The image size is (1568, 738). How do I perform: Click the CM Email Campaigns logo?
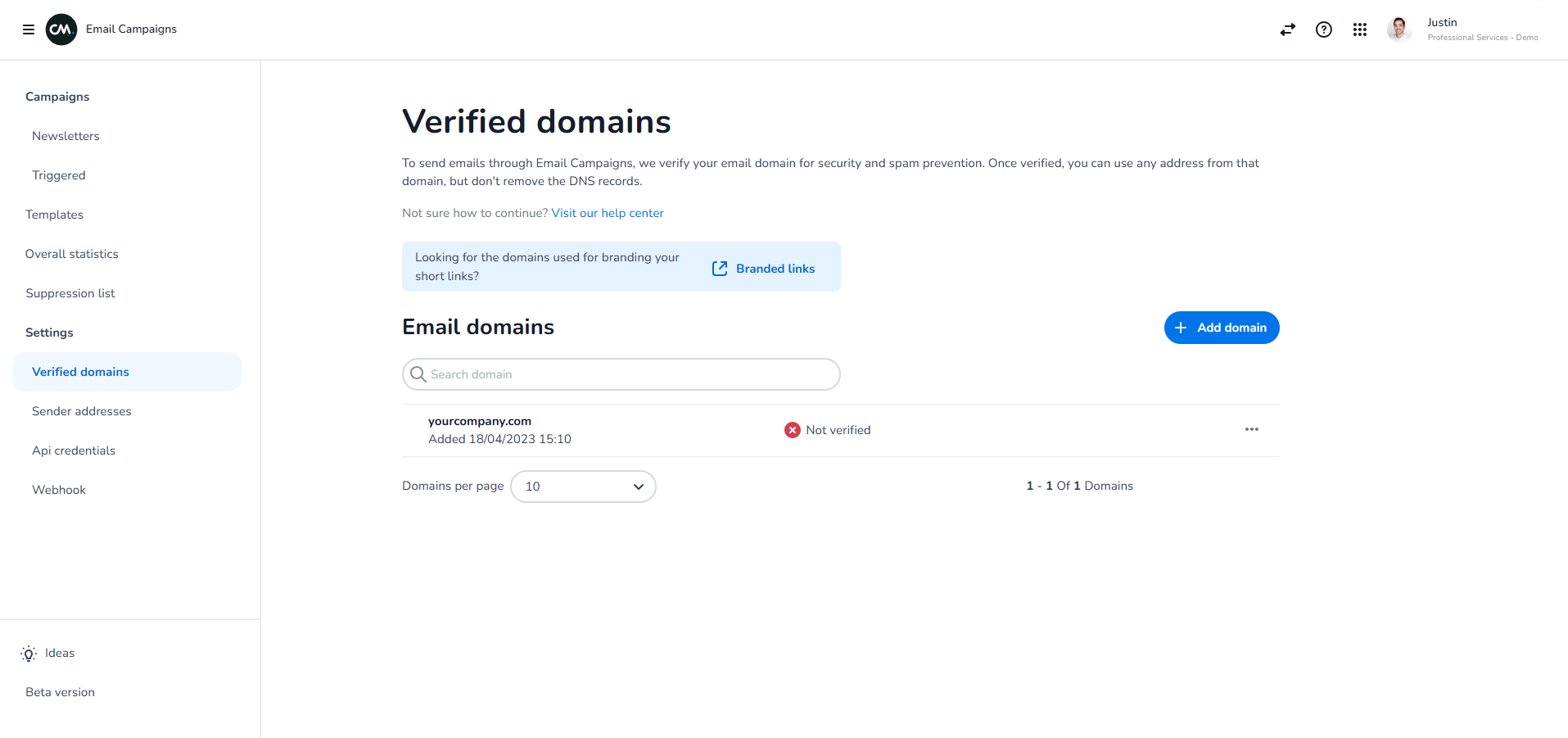pos(61,29)
